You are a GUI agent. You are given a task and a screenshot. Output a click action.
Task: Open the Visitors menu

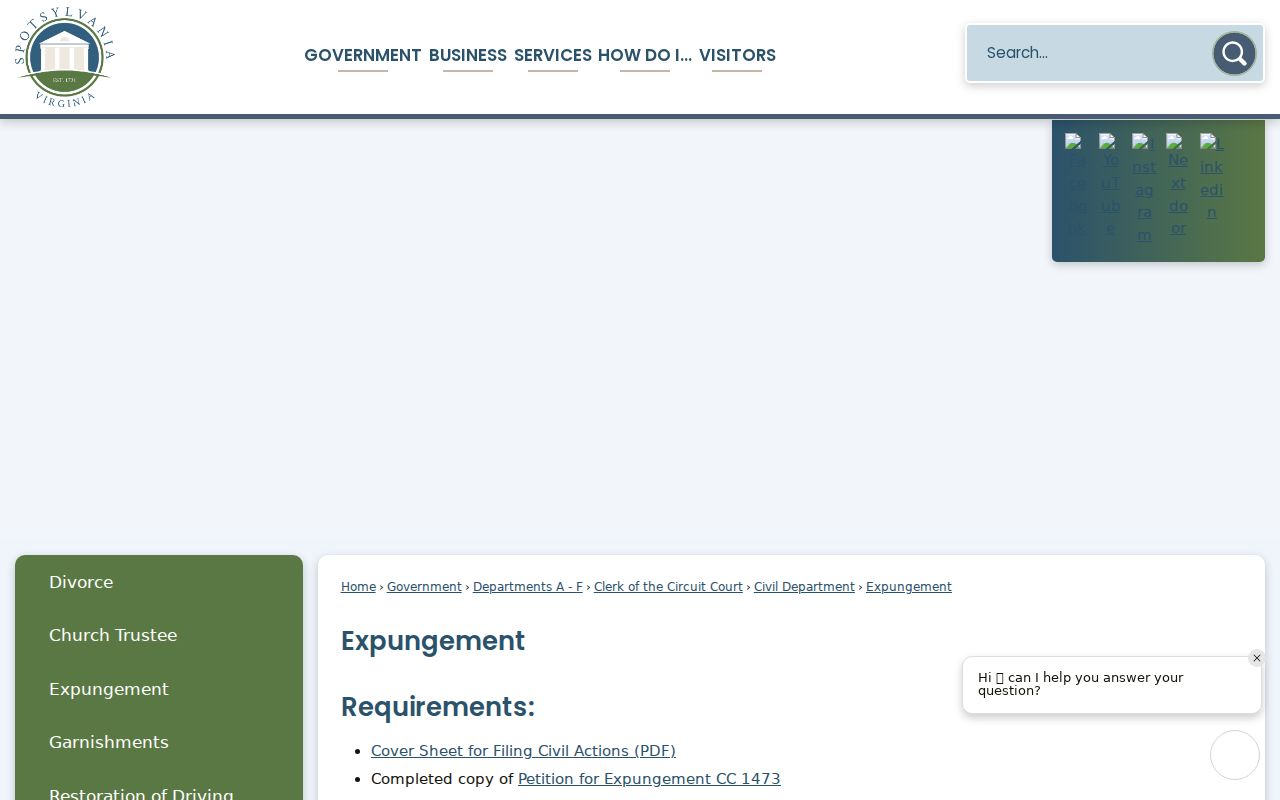[x=737, y=56]
